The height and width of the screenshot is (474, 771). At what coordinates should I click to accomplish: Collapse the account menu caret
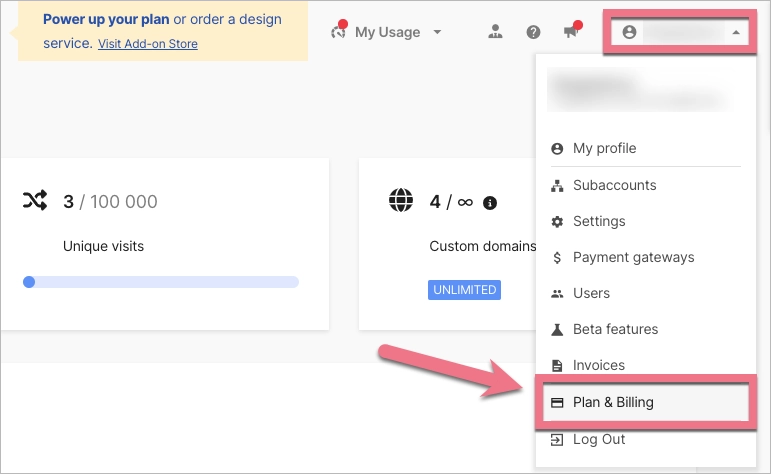(736, 33)
